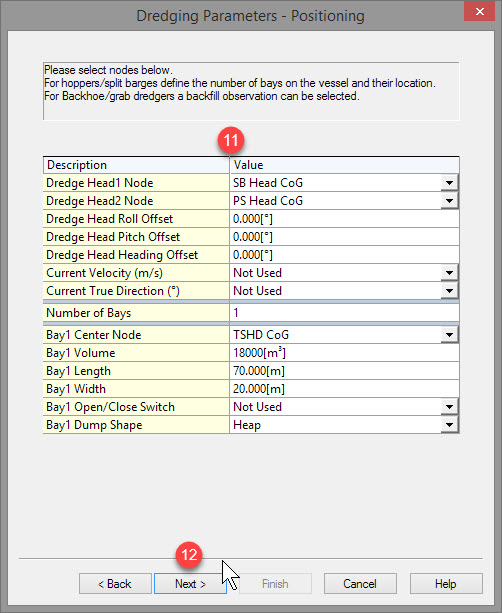The height and width of the screenshot is (613, 502).
Task: Edit the Bay1 Length 70.000 value
Action: point(344,371)
